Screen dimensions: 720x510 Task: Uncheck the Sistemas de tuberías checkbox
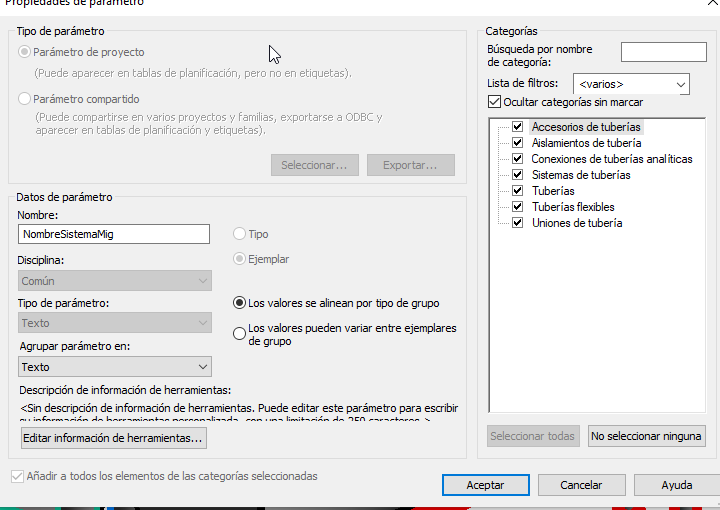[x=518, y=175]
